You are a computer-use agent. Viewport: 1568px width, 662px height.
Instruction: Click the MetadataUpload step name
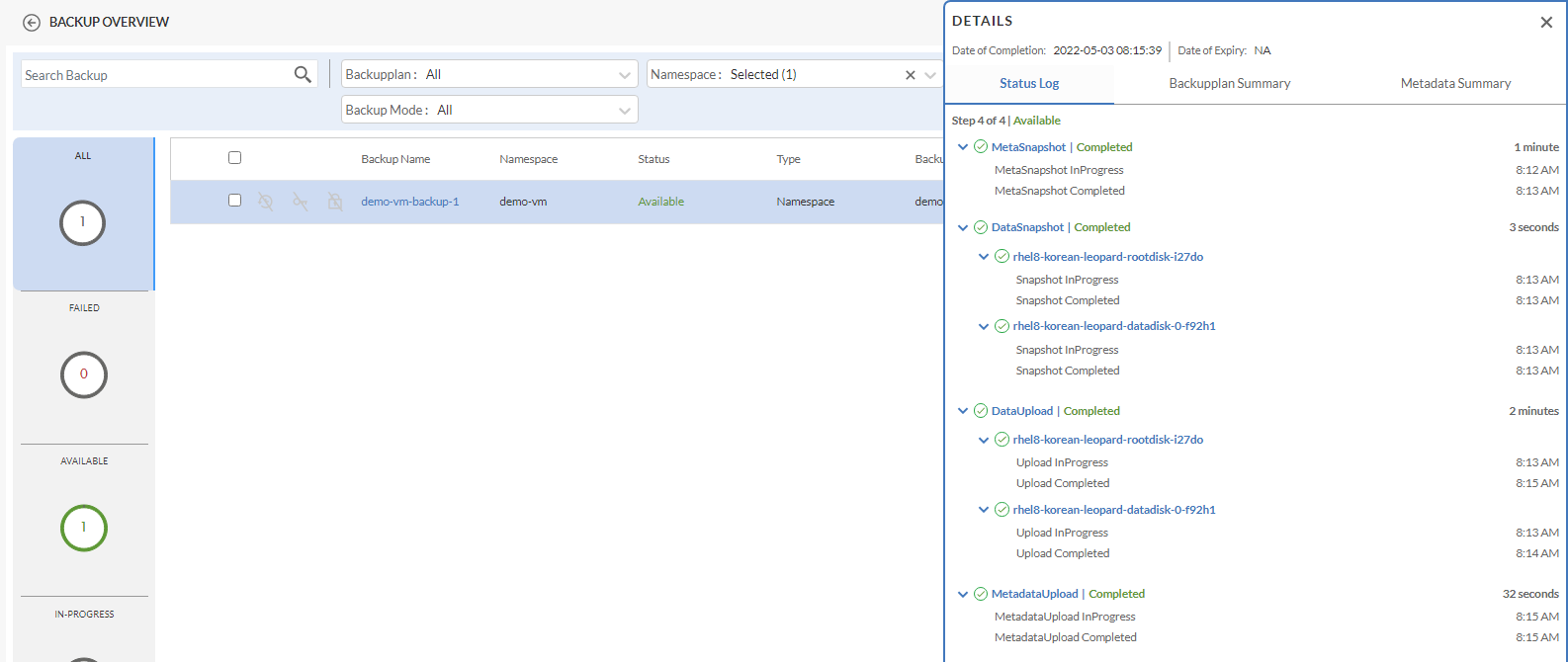point(1035,594)
